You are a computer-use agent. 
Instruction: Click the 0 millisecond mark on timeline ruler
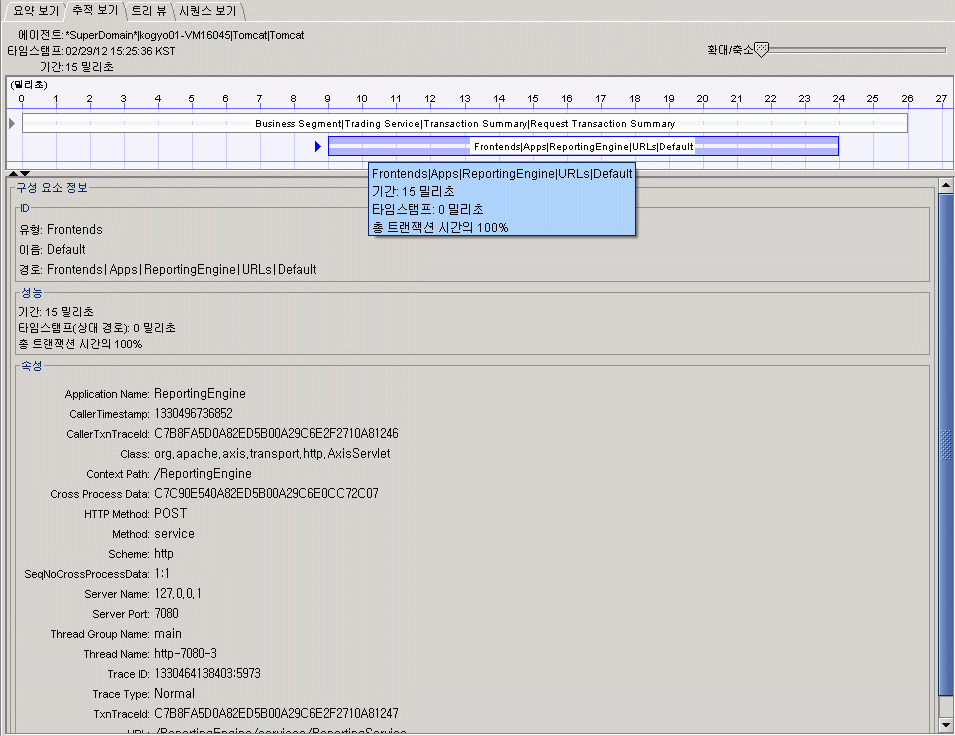pos(21,99)
